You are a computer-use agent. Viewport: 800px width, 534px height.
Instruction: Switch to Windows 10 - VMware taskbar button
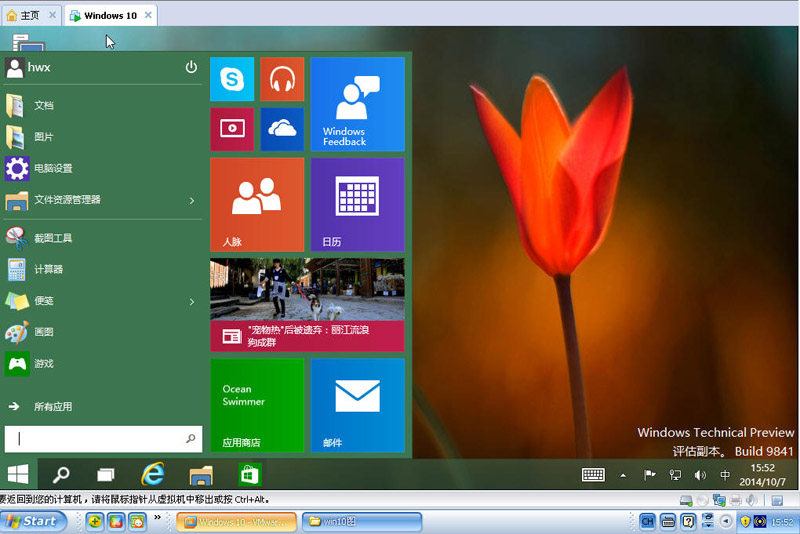point(236,522)
